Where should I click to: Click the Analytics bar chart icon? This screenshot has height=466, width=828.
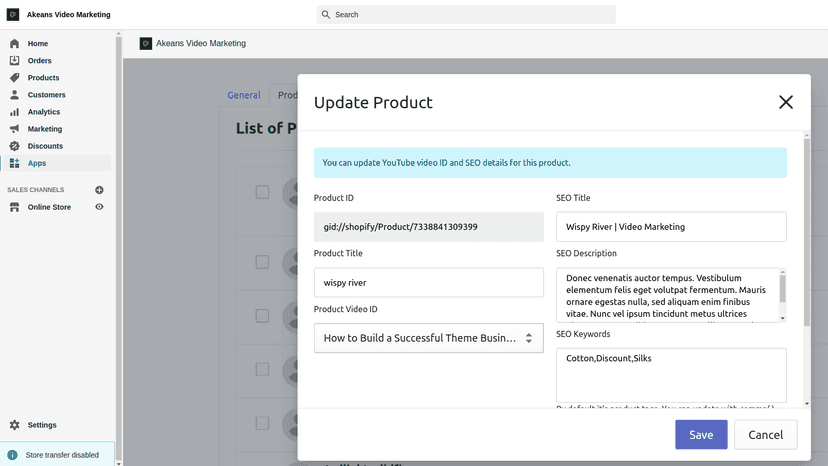14,112
